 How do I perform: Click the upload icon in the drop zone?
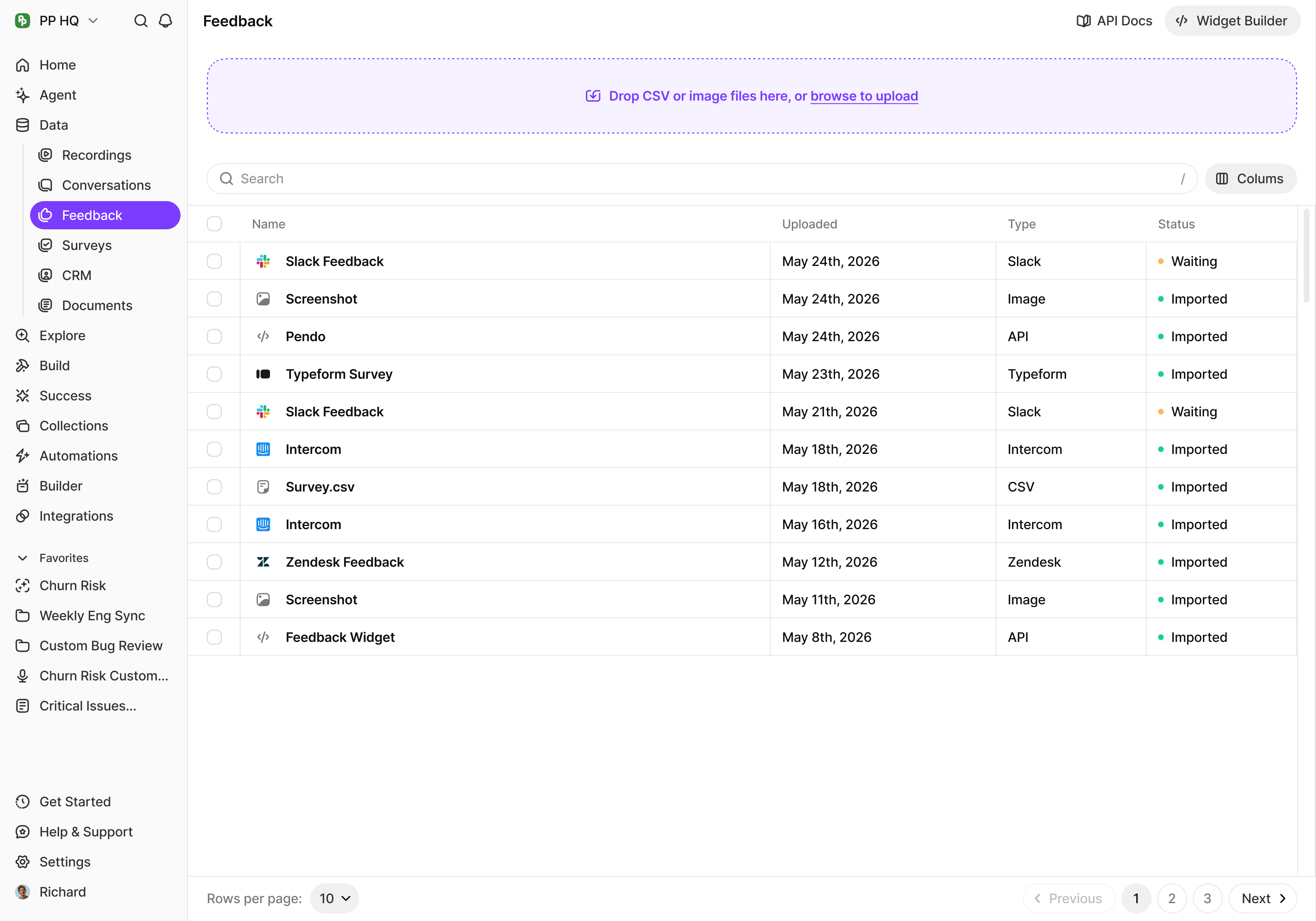tap(593, 96)
